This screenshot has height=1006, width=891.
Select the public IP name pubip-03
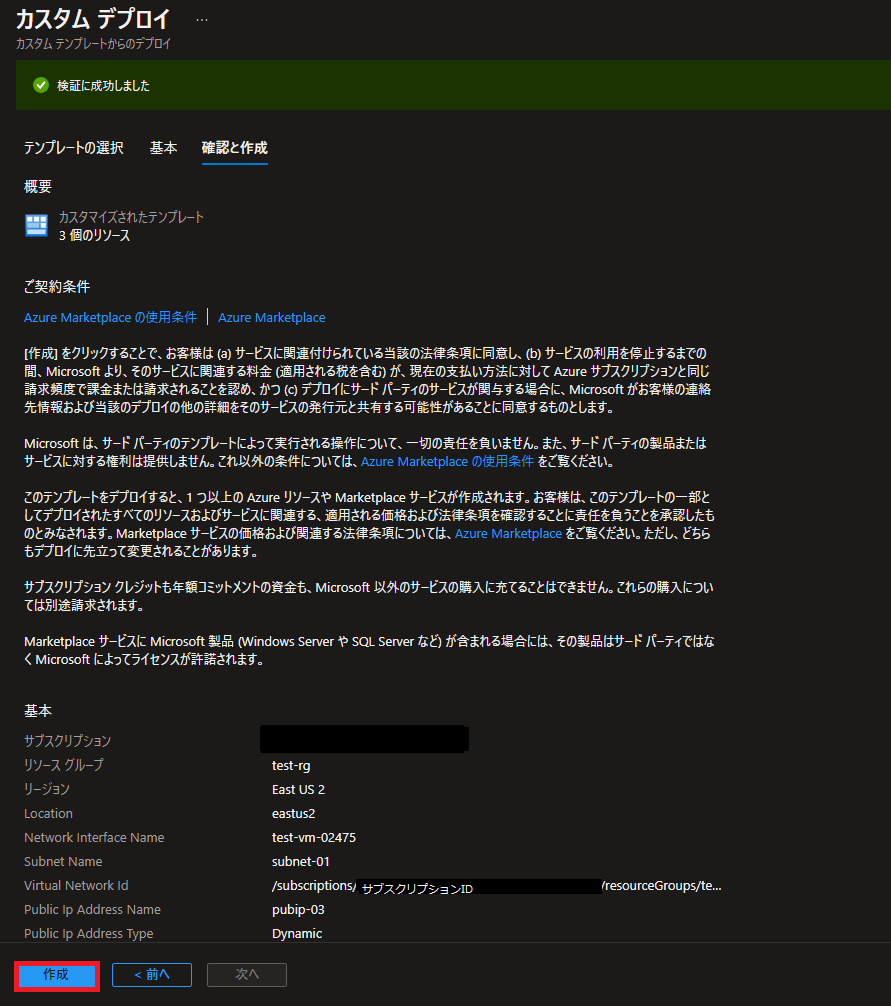tap(298, 910)
